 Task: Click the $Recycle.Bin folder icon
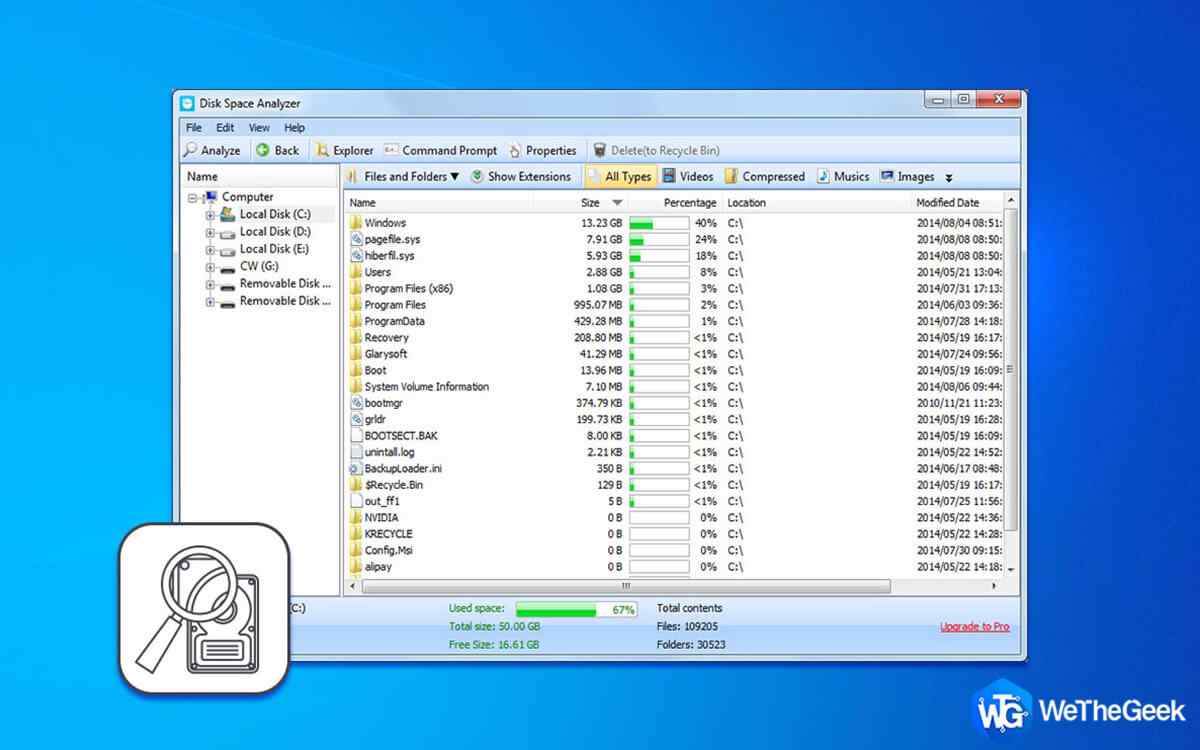point(356,485)
